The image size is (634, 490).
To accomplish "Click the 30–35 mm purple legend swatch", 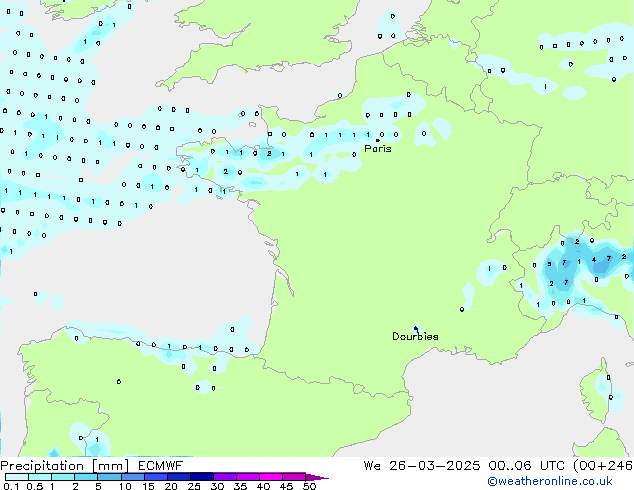I will click(225, 477).
